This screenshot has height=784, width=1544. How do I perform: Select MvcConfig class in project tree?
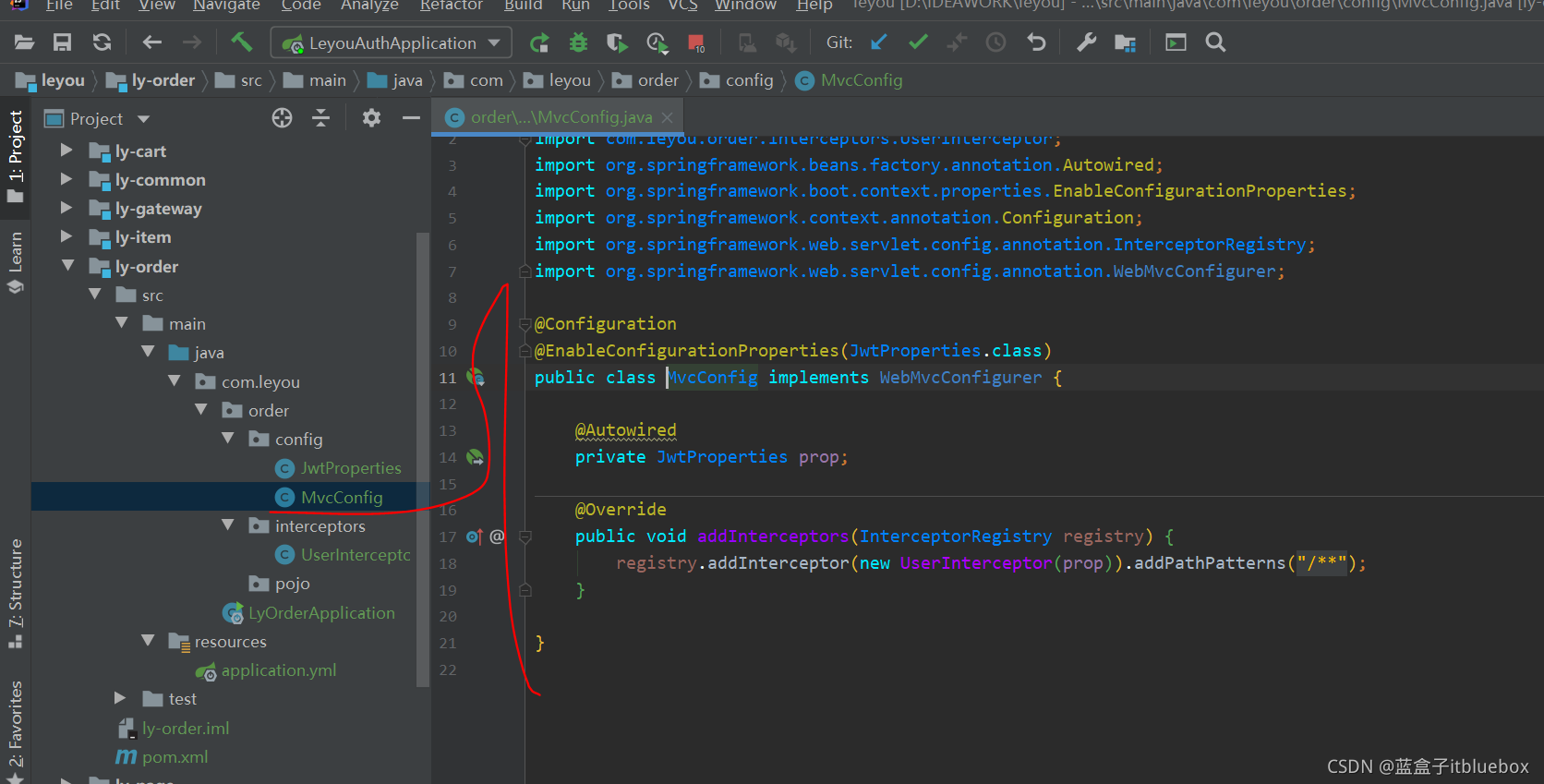coord(342,497)
